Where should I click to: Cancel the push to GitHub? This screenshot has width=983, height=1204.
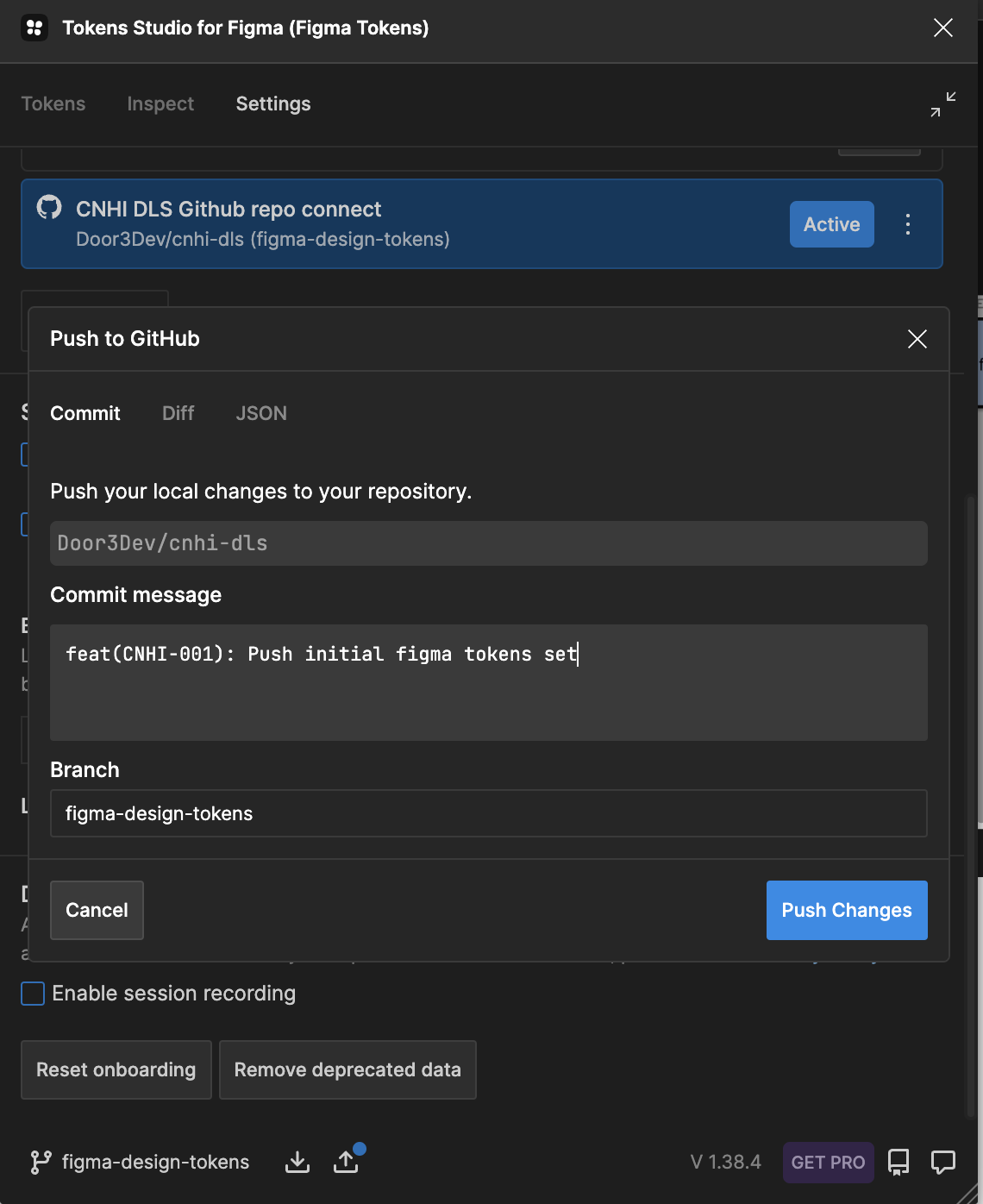click(97, 910)
